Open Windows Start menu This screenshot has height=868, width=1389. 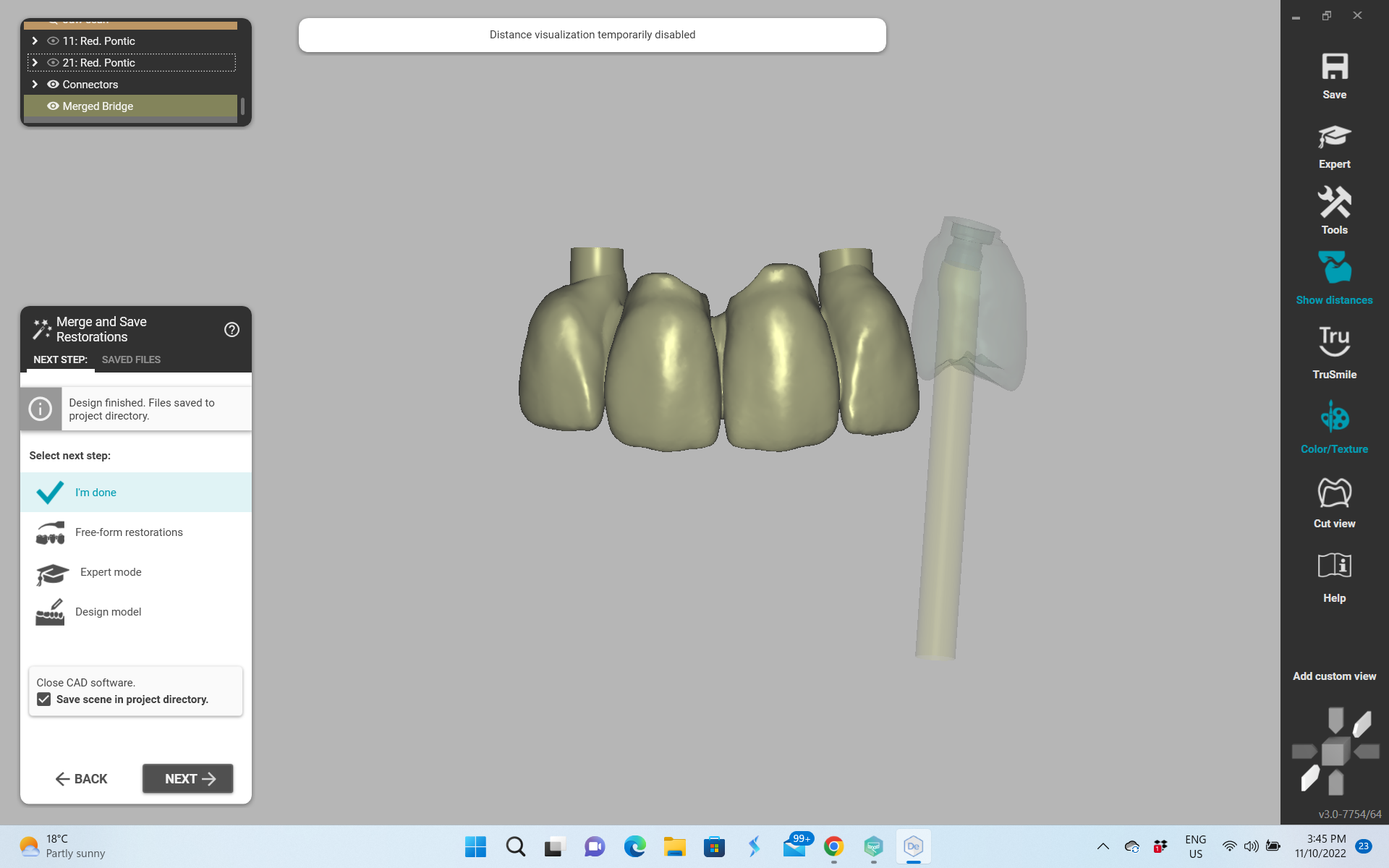tap(475, 846)
